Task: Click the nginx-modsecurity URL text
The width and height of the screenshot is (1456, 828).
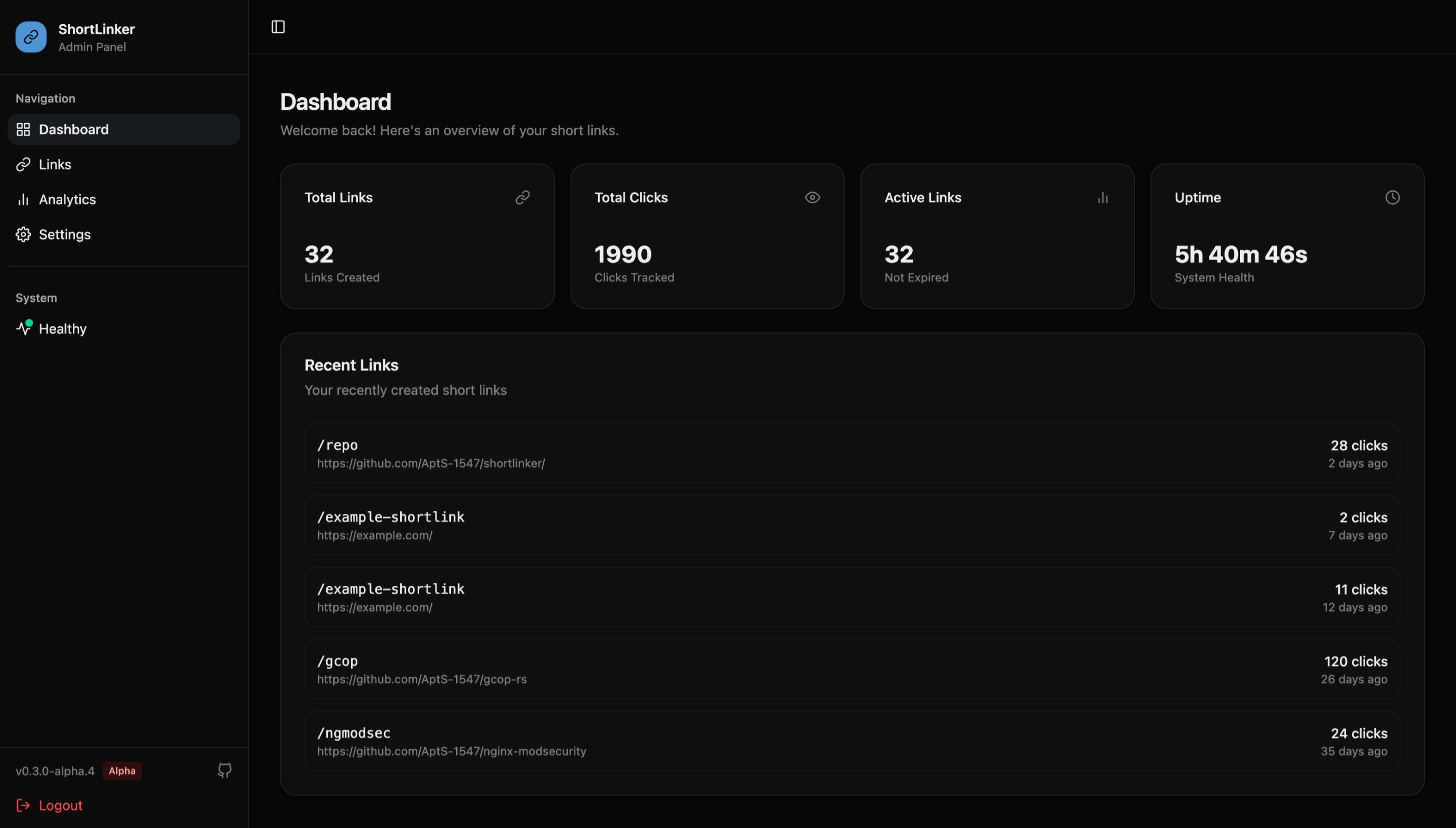Action: tap(451, 751)
